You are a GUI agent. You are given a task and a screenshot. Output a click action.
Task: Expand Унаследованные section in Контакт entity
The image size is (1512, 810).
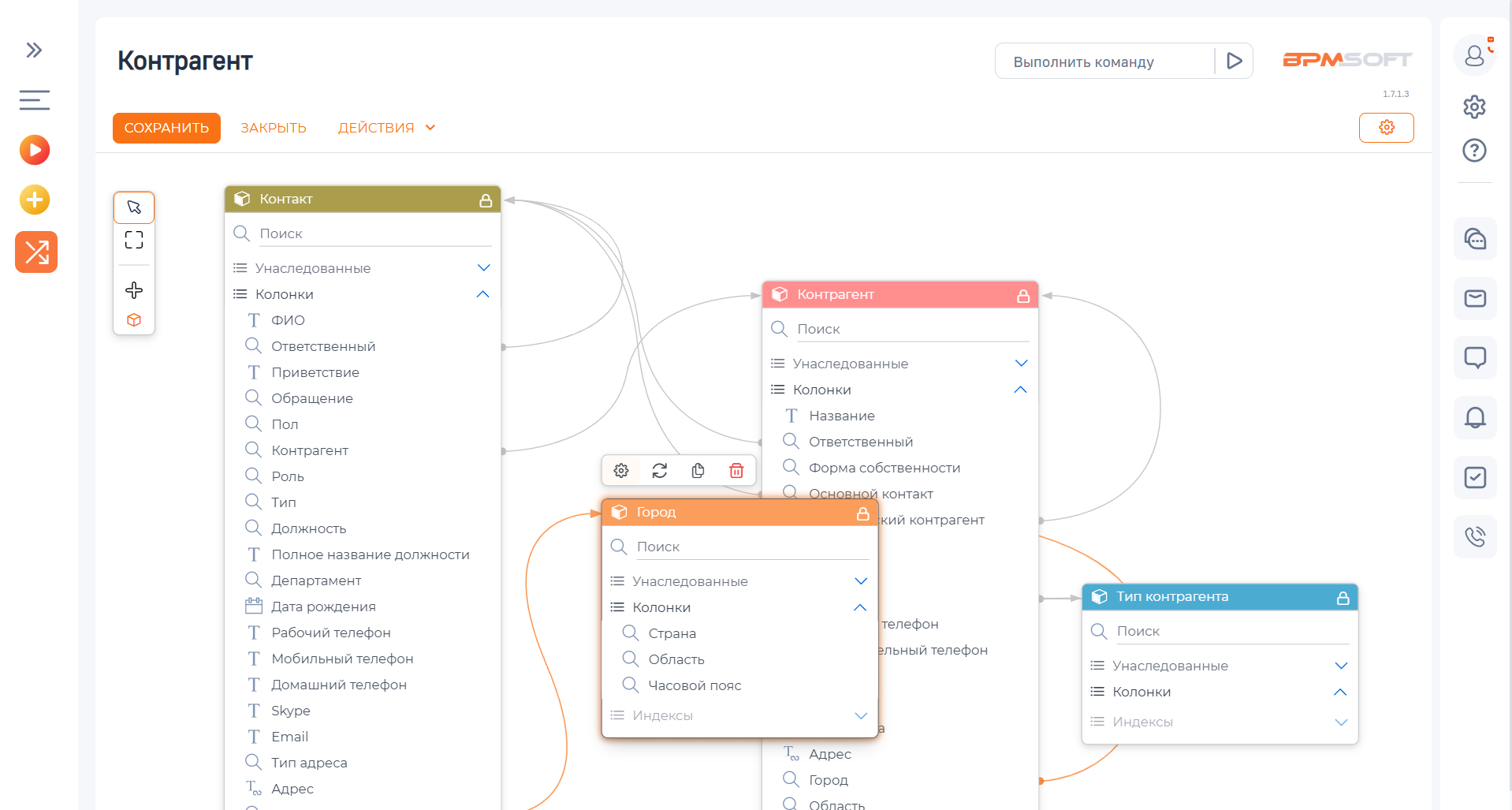pyautogui.click(x=483, y=268)
